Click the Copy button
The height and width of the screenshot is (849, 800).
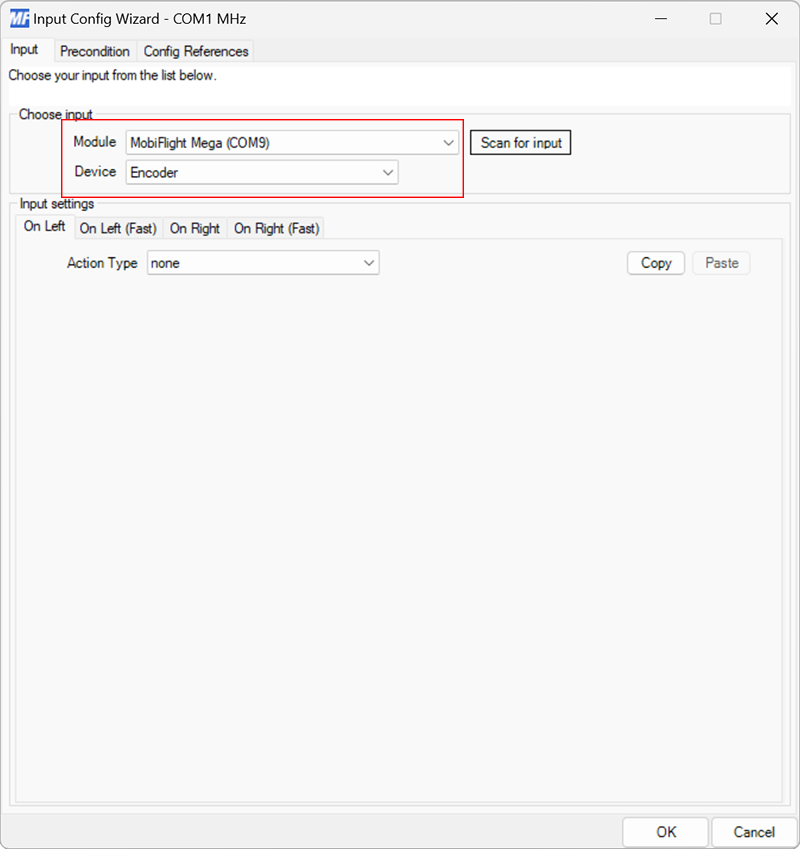pos(655,263)
